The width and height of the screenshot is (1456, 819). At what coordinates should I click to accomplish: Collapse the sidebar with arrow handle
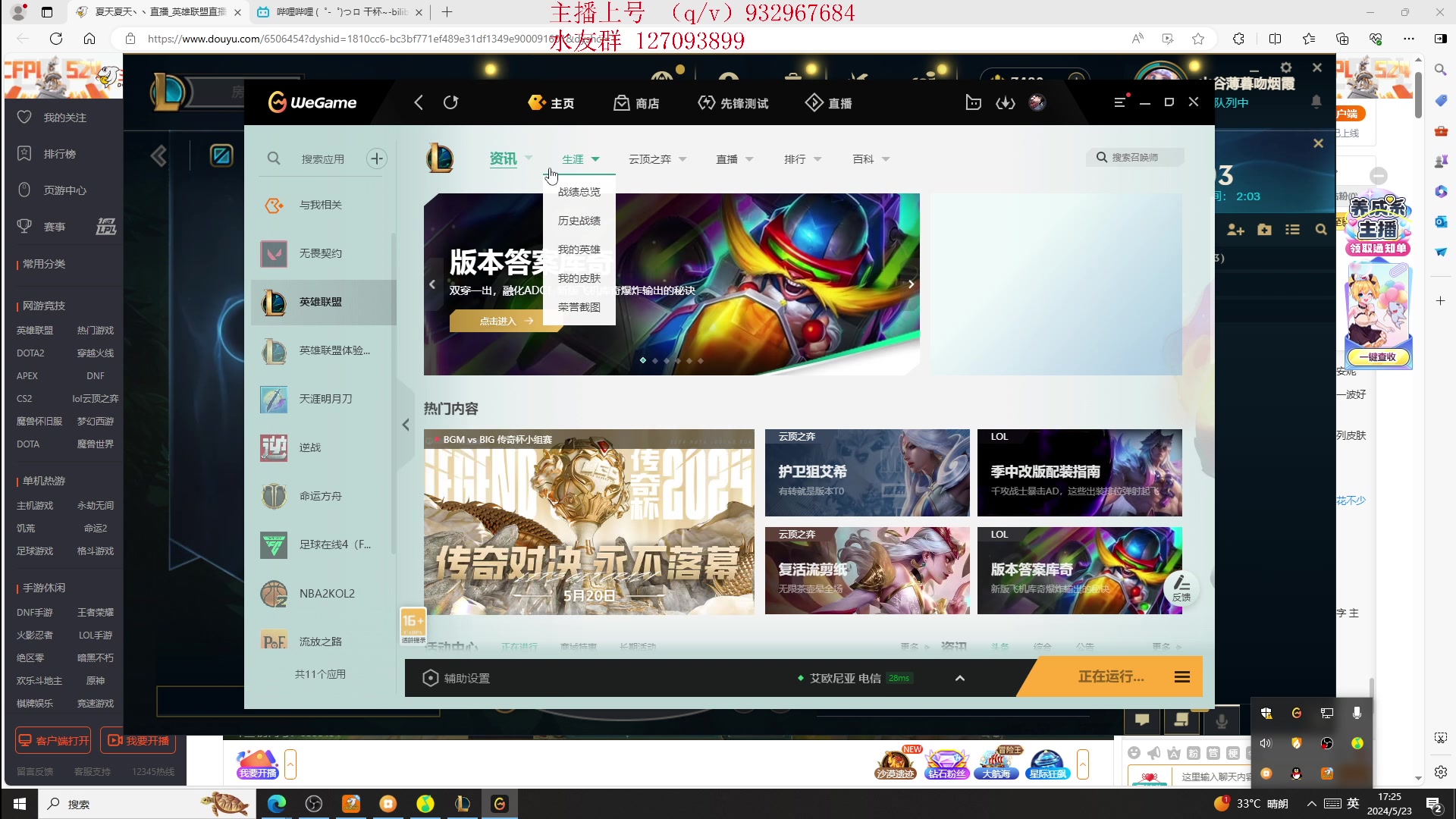coord(406,425)
